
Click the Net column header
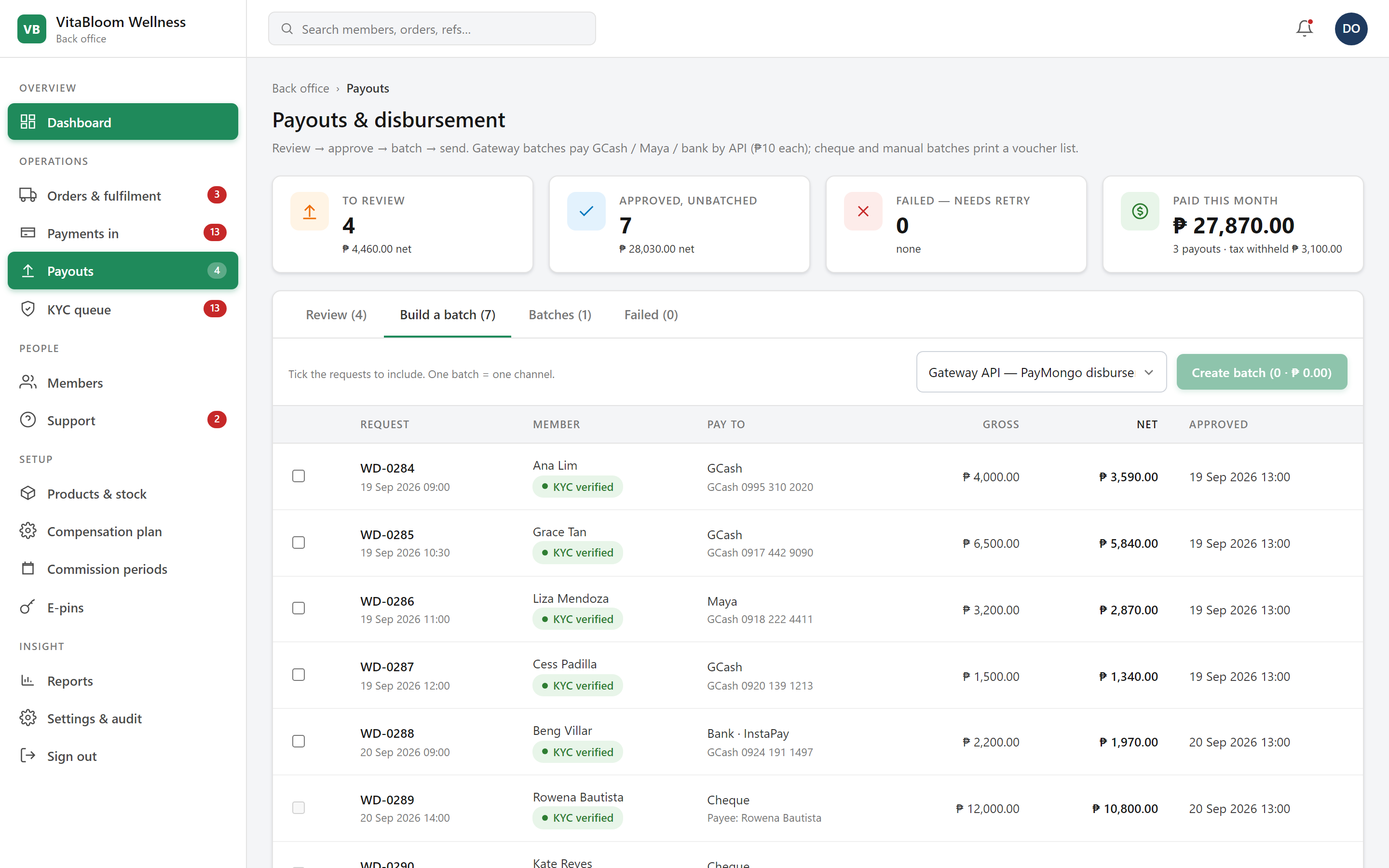1147,424
